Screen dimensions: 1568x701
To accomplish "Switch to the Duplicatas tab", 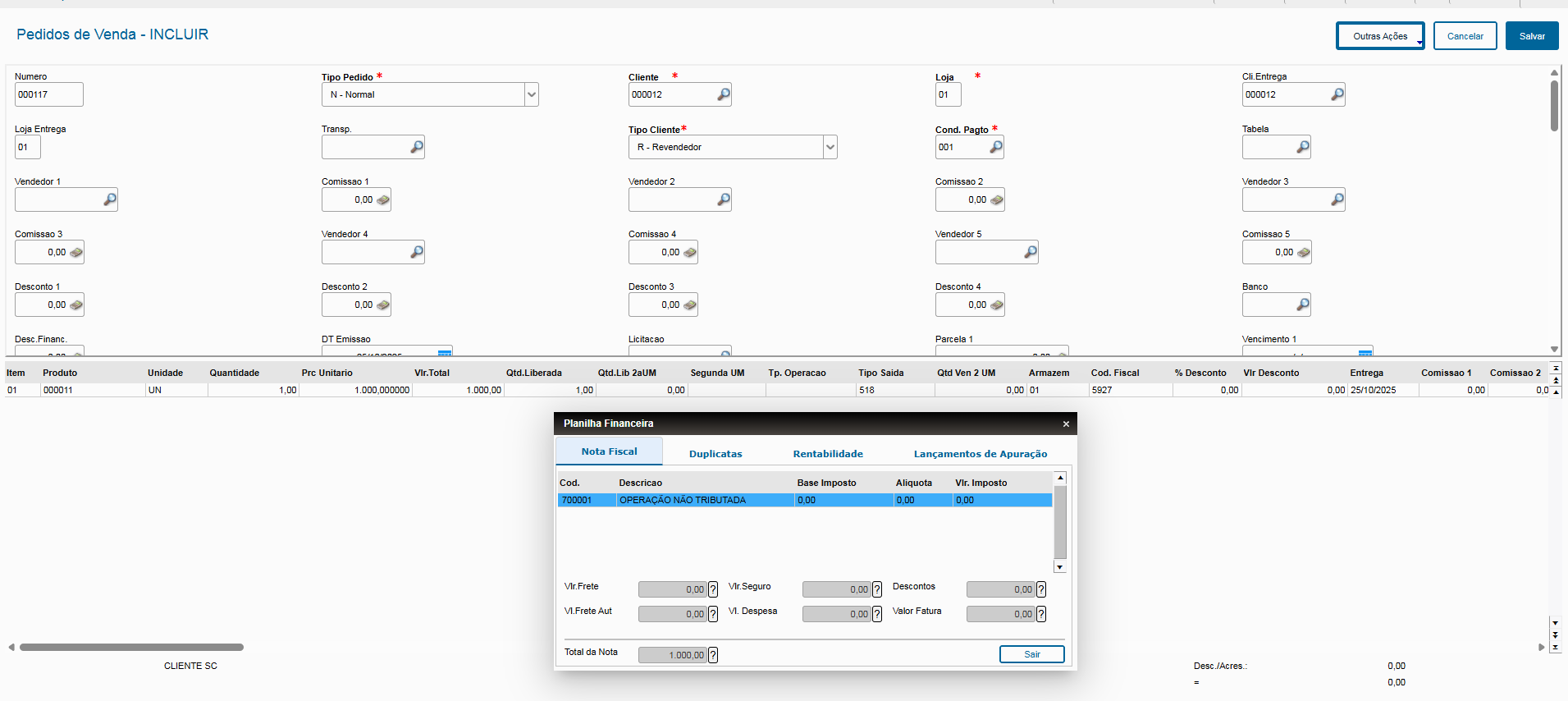I will 715,453.
